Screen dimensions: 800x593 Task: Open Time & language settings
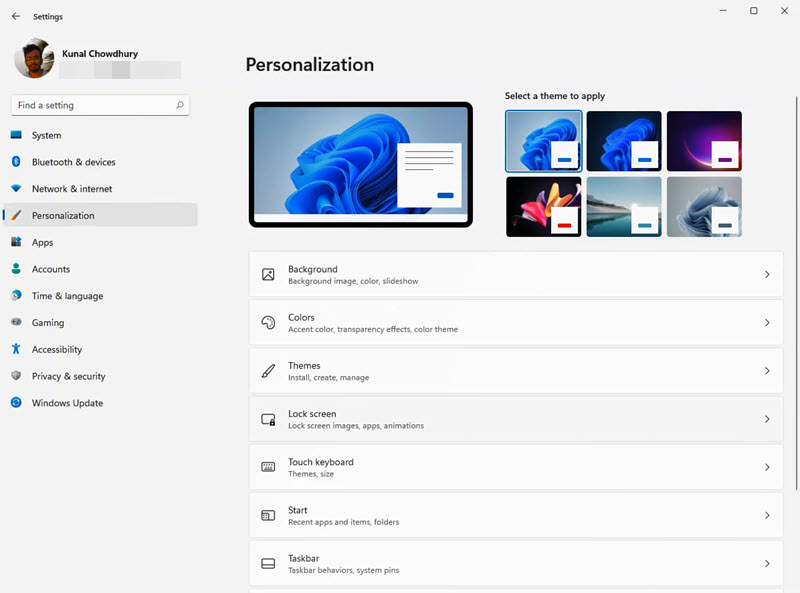(x=101, y=296)
